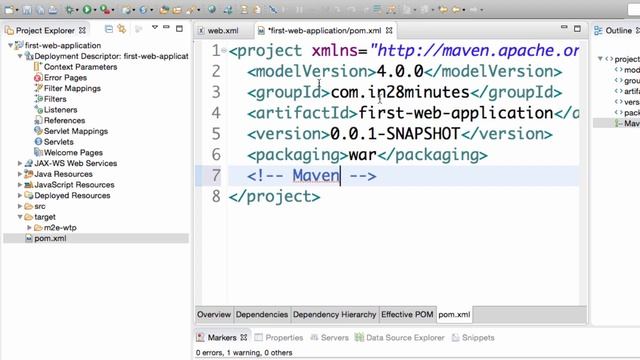Viewport: 640px width, 360px height.
Task: Expand Deployed Resources node
Action: pos(20,196)
